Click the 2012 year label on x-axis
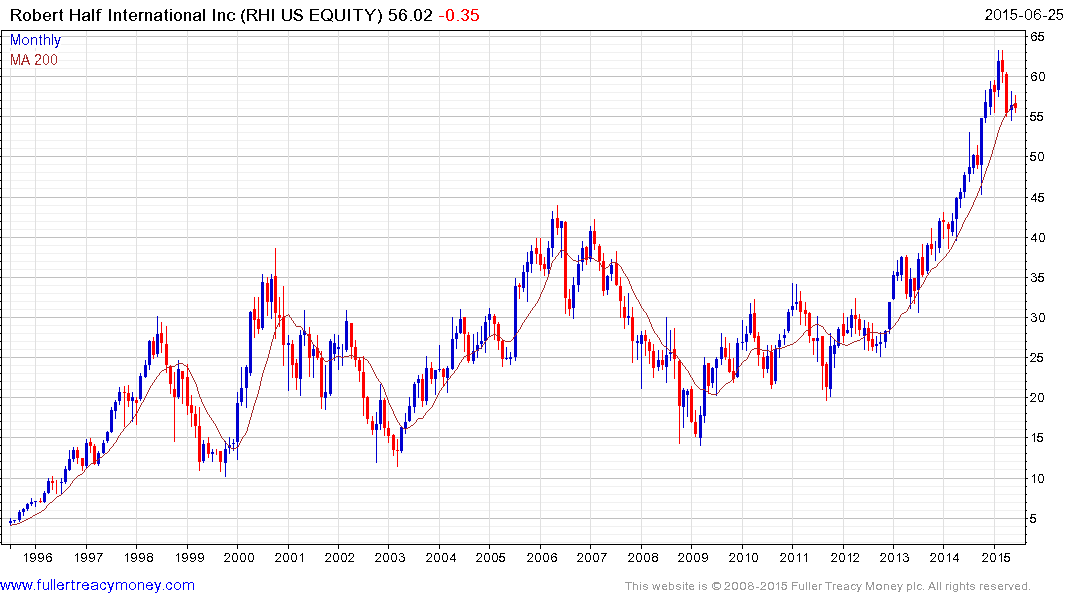The height and width of the screenshot is (600, 1075). (x=845, y=557)
